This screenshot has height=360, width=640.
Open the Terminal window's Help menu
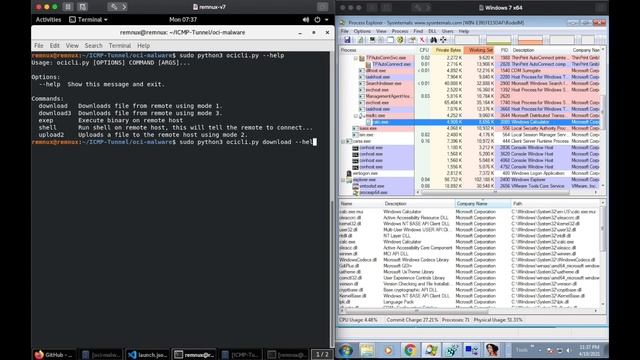[143, 45]
